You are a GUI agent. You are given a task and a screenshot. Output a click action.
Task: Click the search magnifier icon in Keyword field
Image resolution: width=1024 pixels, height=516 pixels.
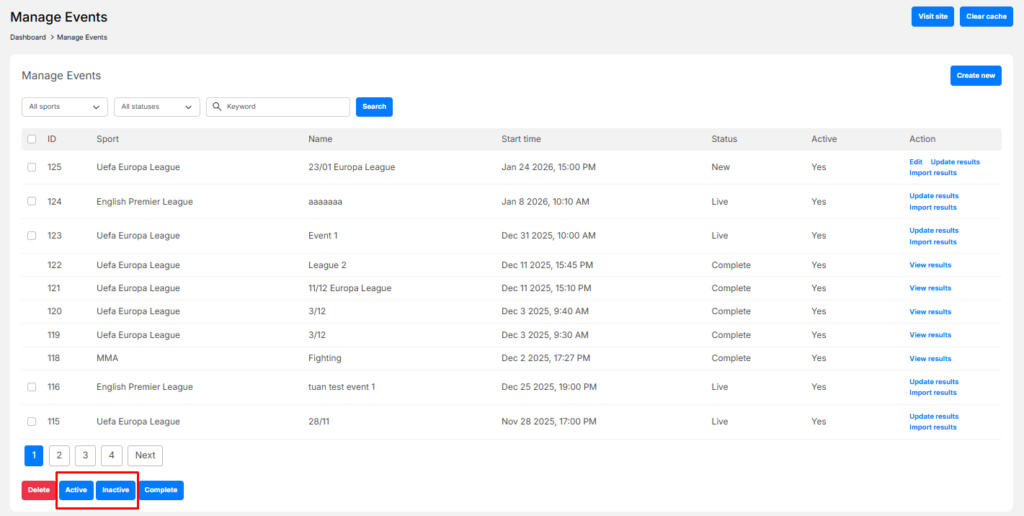pos(217,107)
